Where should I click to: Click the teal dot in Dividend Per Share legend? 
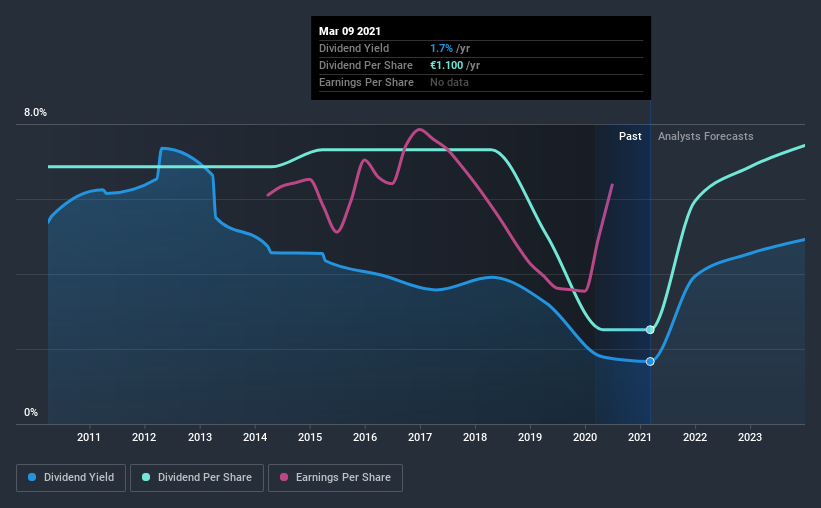tap(146, 477)
